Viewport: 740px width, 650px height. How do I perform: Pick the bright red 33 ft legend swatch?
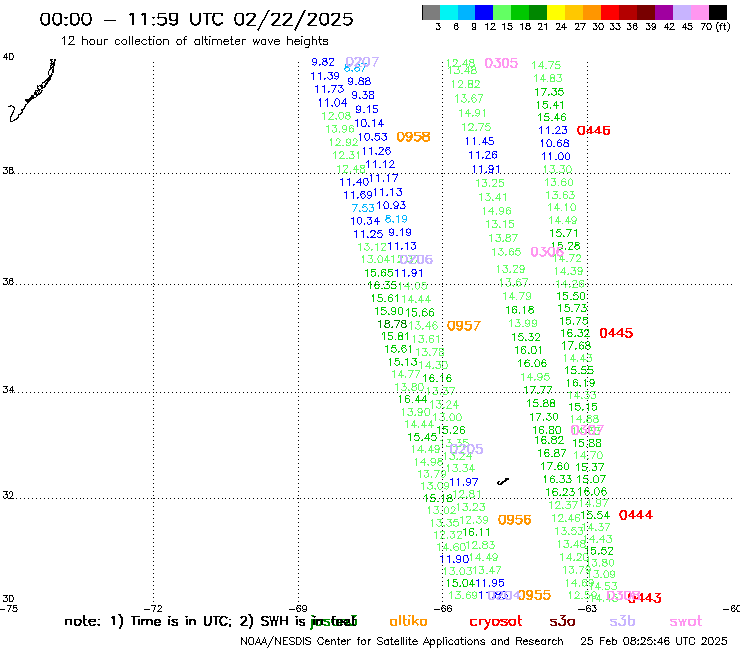[609, 12]
